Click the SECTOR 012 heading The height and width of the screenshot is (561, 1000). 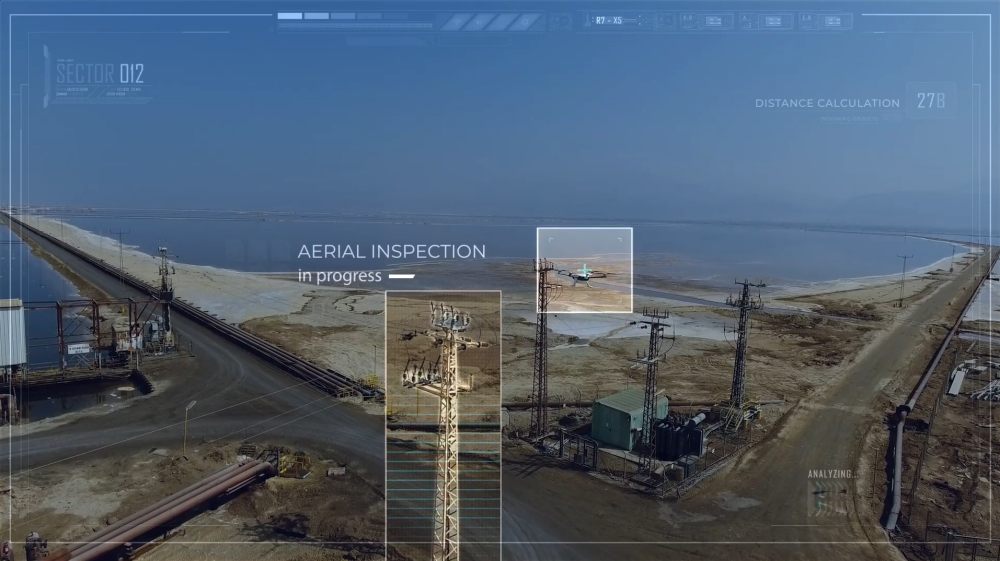(100, 73)
